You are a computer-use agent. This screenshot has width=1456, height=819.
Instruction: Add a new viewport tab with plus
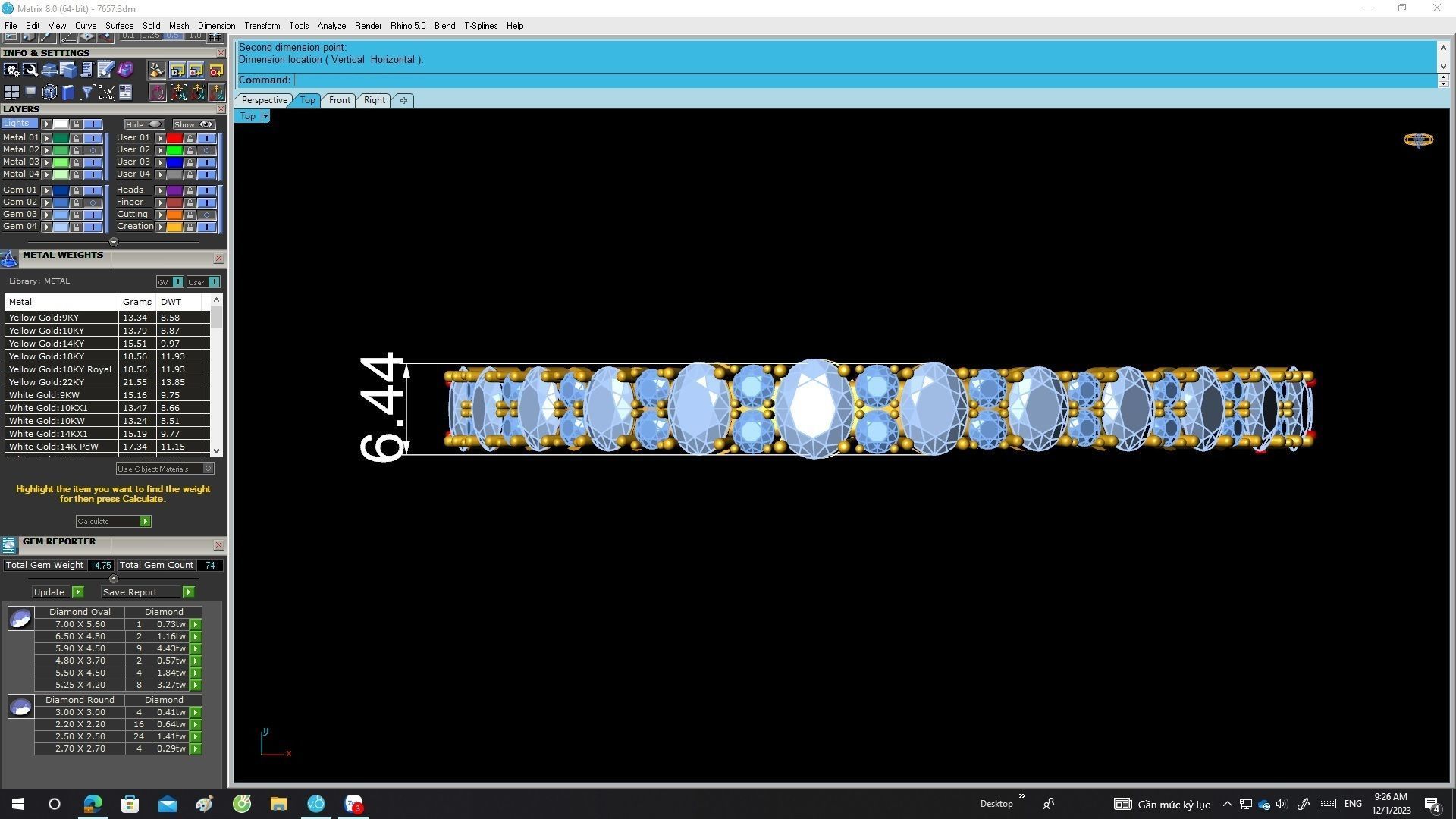[403, 100]
